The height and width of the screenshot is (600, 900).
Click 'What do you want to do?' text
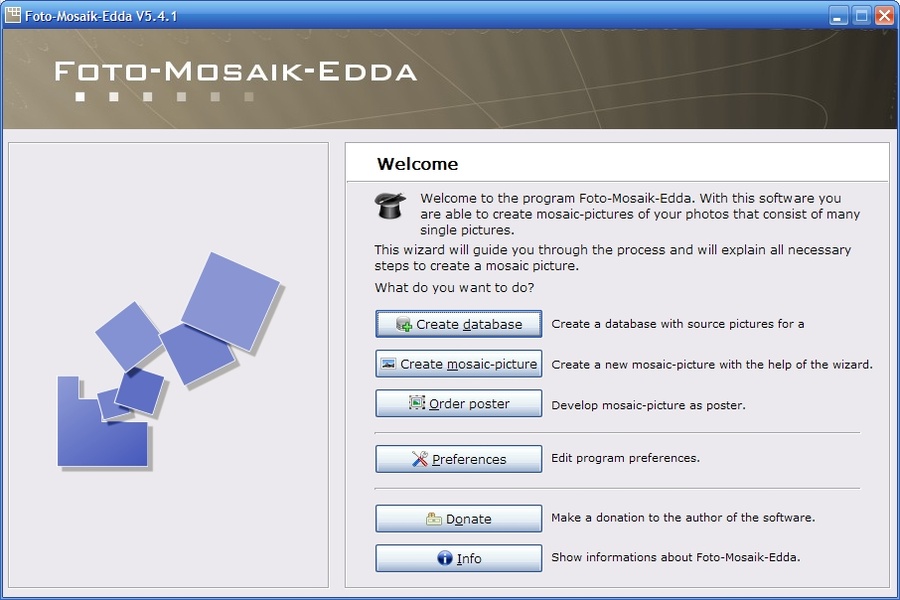click(455, 288)
